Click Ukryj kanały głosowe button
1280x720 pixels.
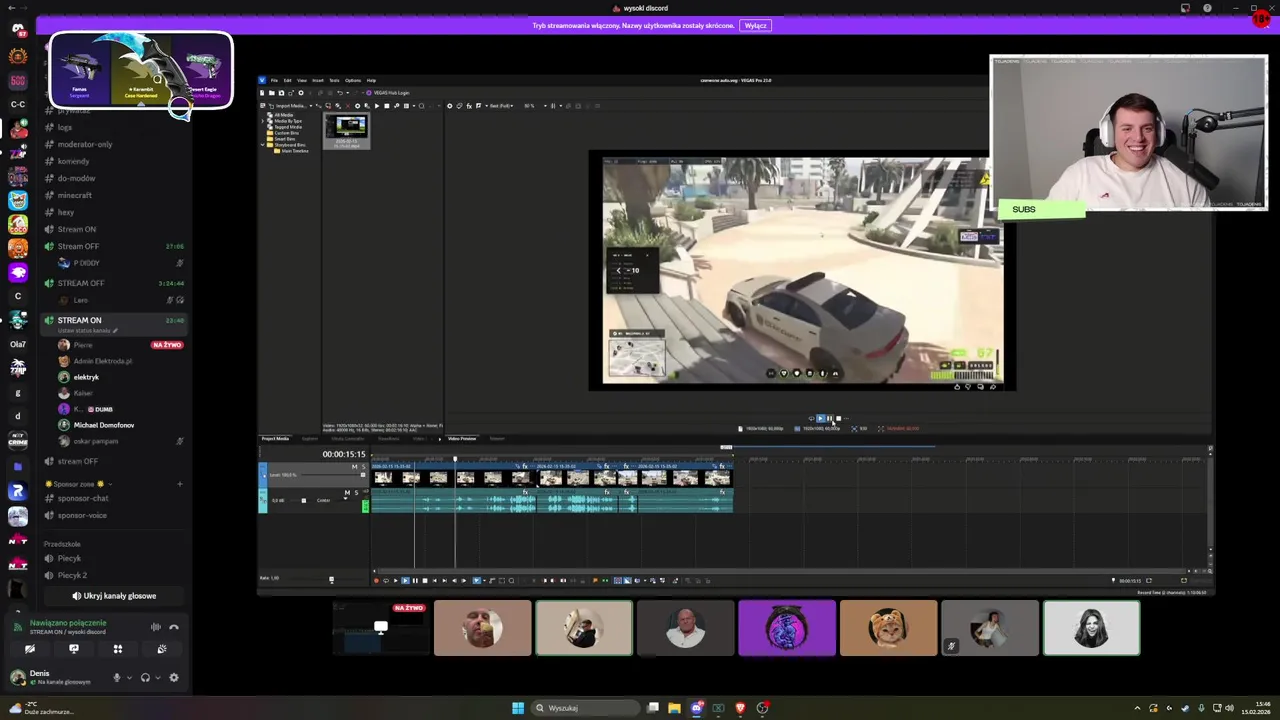(x=114, y=596)
